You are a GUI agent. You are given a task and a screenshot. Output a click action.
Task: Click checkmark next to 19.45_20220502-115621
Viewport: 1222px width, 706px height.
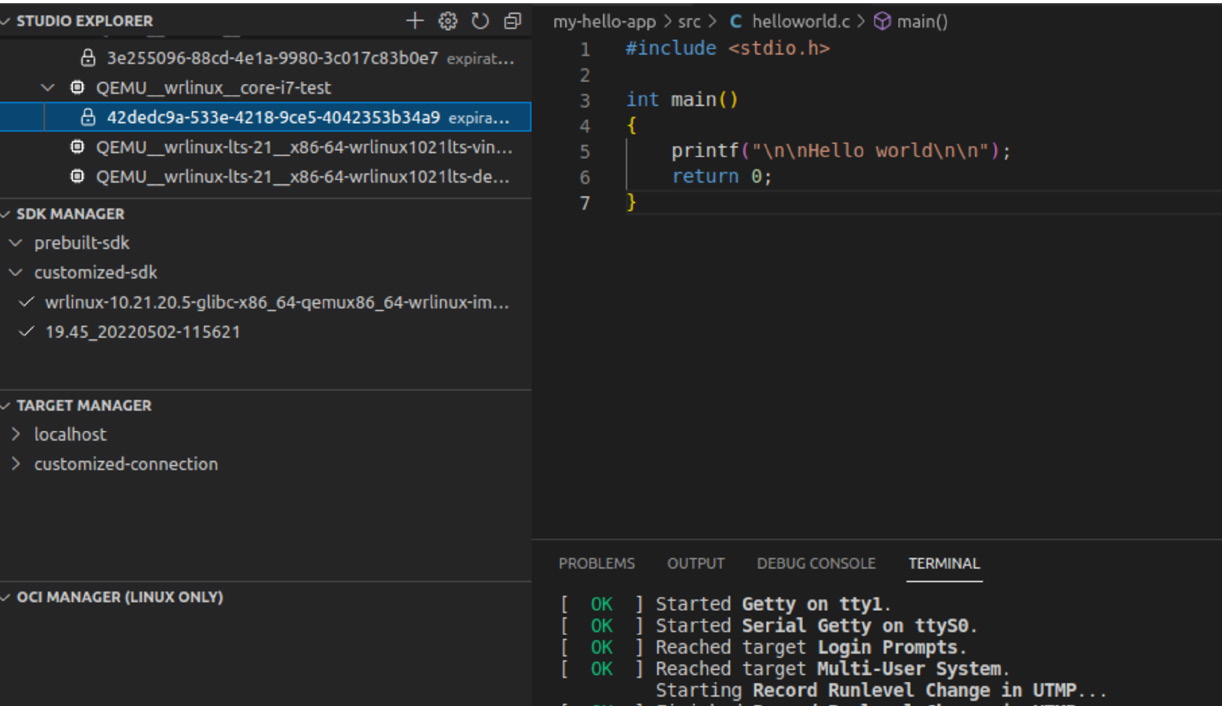[x=27, y=332]
